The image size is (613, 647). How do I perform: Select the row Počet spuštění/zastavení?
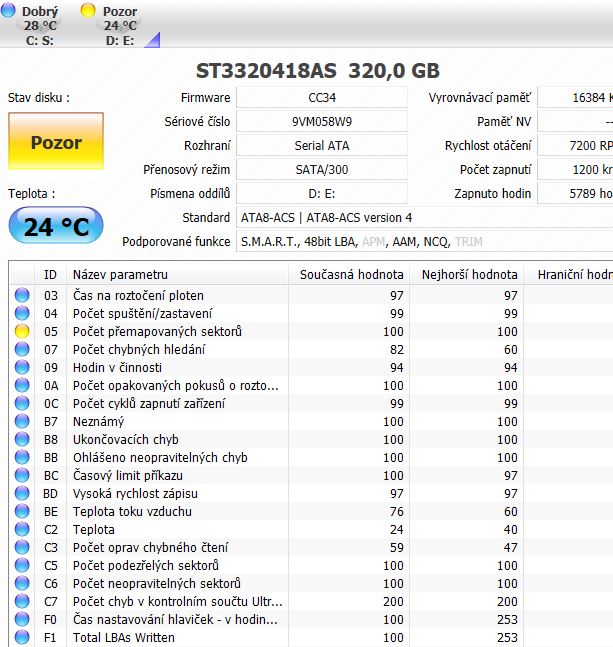click(311, 313)
